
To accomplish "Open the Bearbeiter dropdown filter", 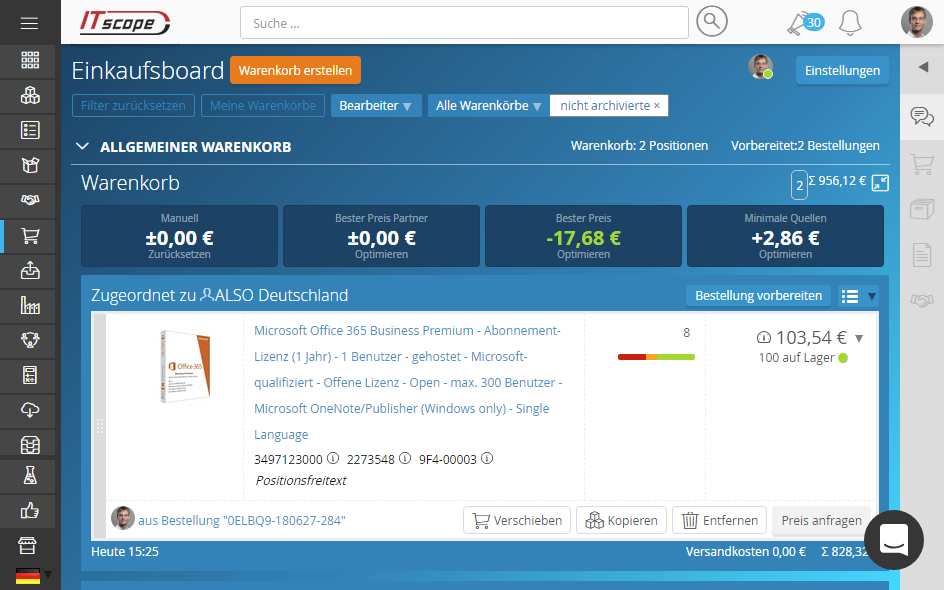I will 376,106.
